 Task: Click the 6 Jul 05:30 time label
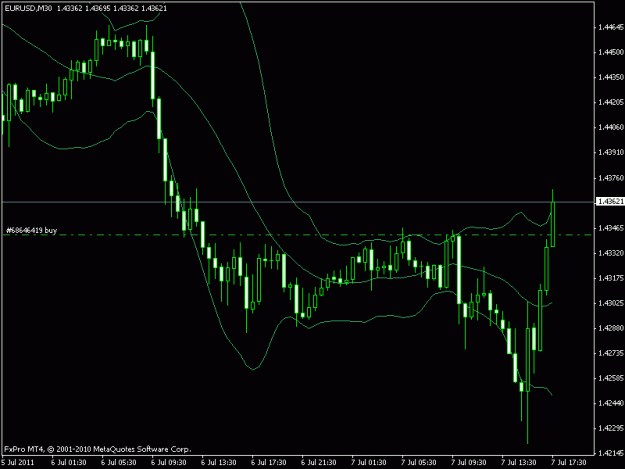pos(118,463)
